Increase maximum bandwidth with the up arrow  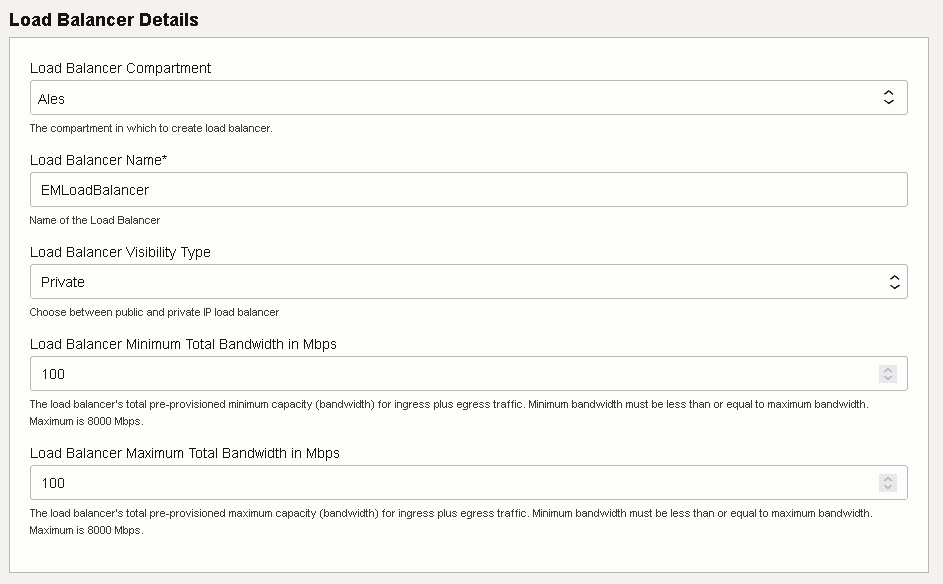[887, 479]
